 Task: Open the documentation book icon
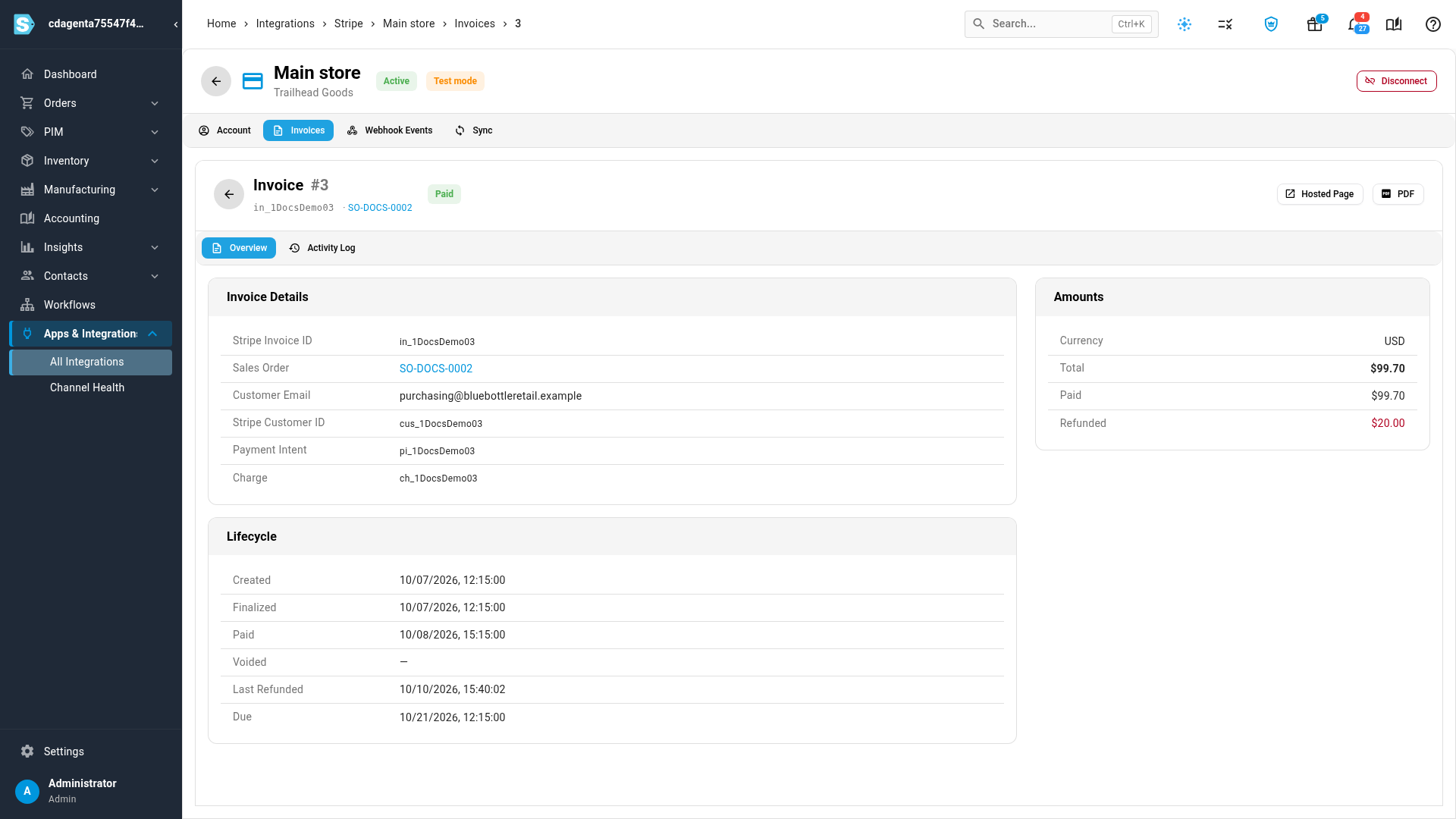[x=1394, y=24]
